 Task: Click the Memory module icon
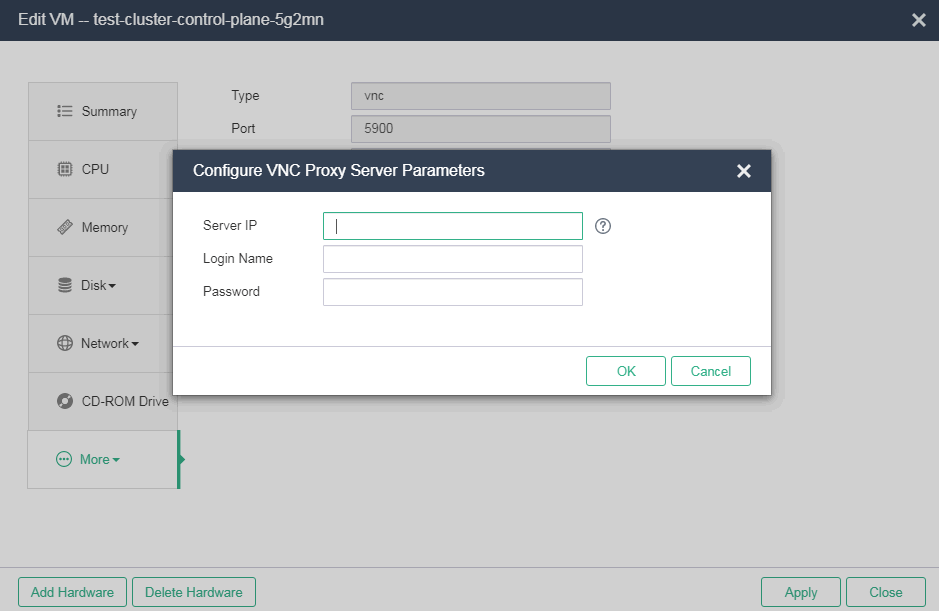click(65, 228)
